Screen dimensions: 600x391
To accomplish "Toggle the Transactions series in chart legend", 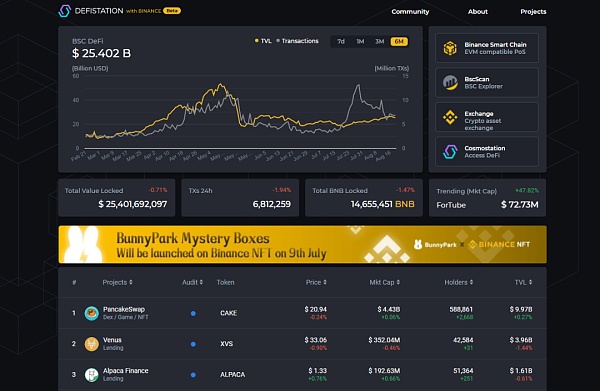I will click(x=297, y=41).
